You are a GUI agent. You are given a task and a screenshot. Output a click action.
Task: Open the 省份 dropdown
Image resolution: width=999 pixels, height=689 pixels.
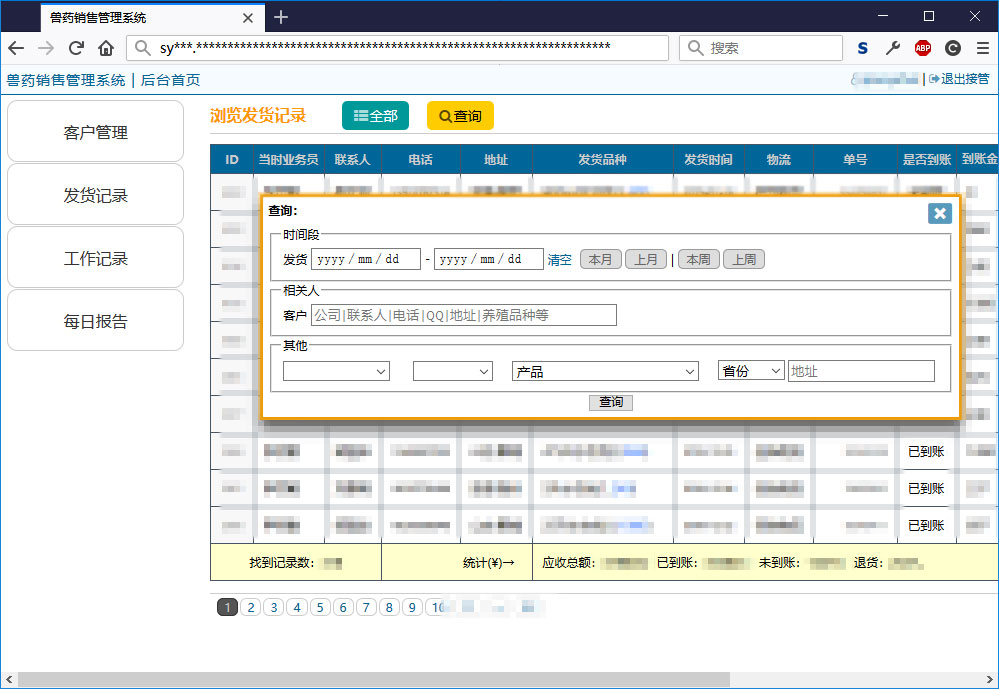pyautogui.click(x=751, y=371)
